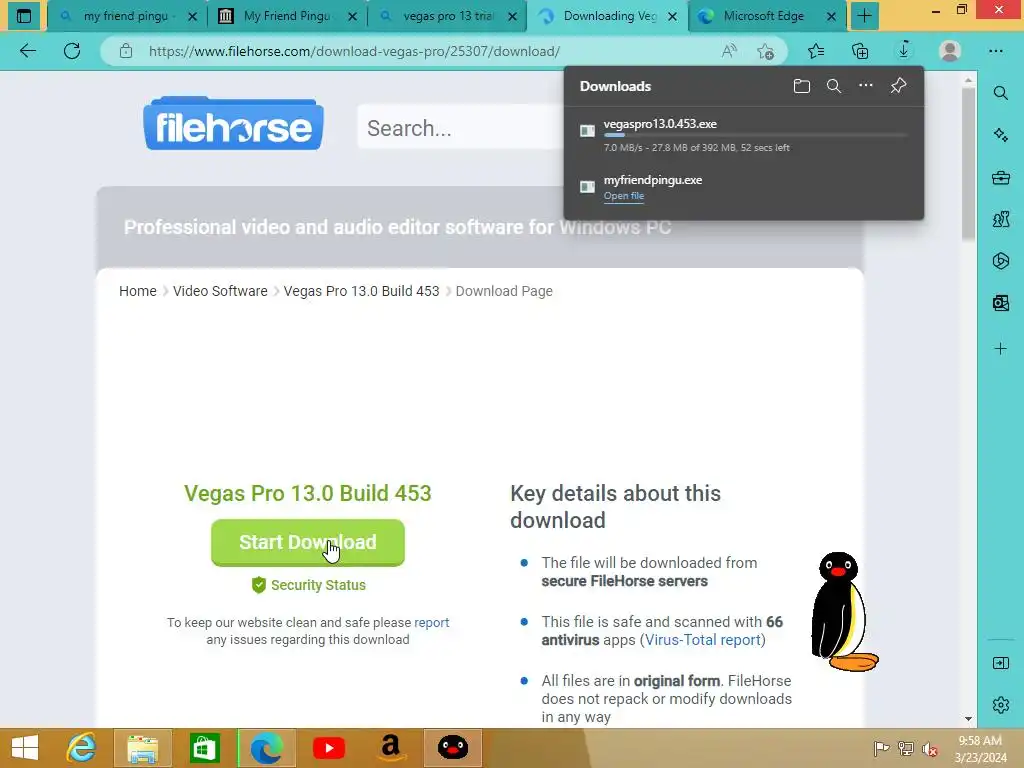Add this page to favorites
The height and width of the screenshot is (768, 1024).
click(765, 51)
